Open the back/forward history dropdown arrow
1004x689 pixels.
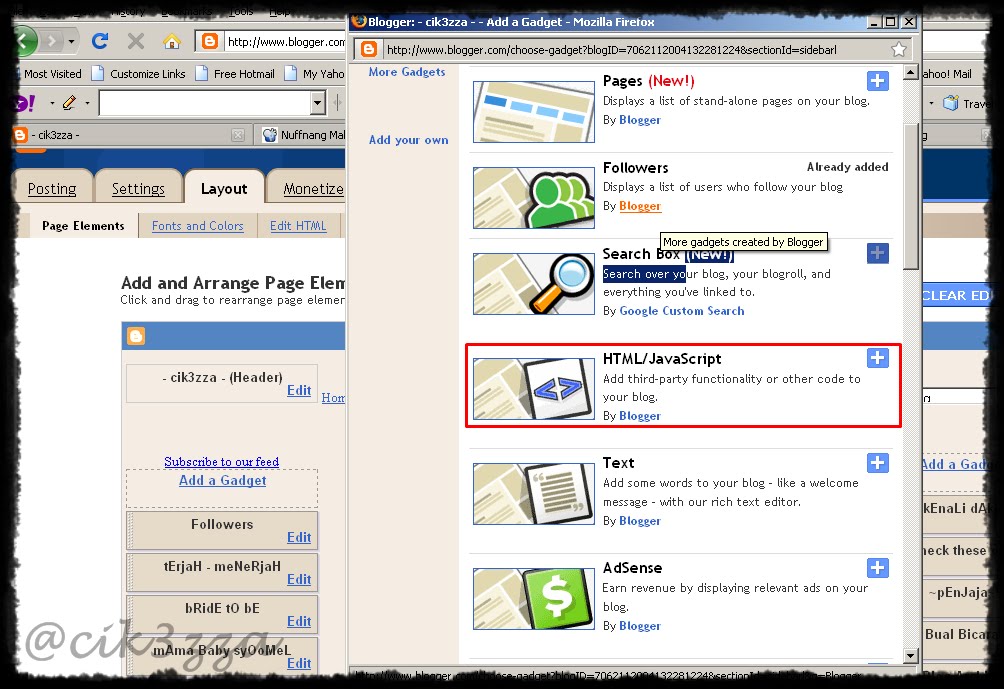(71, 42)
